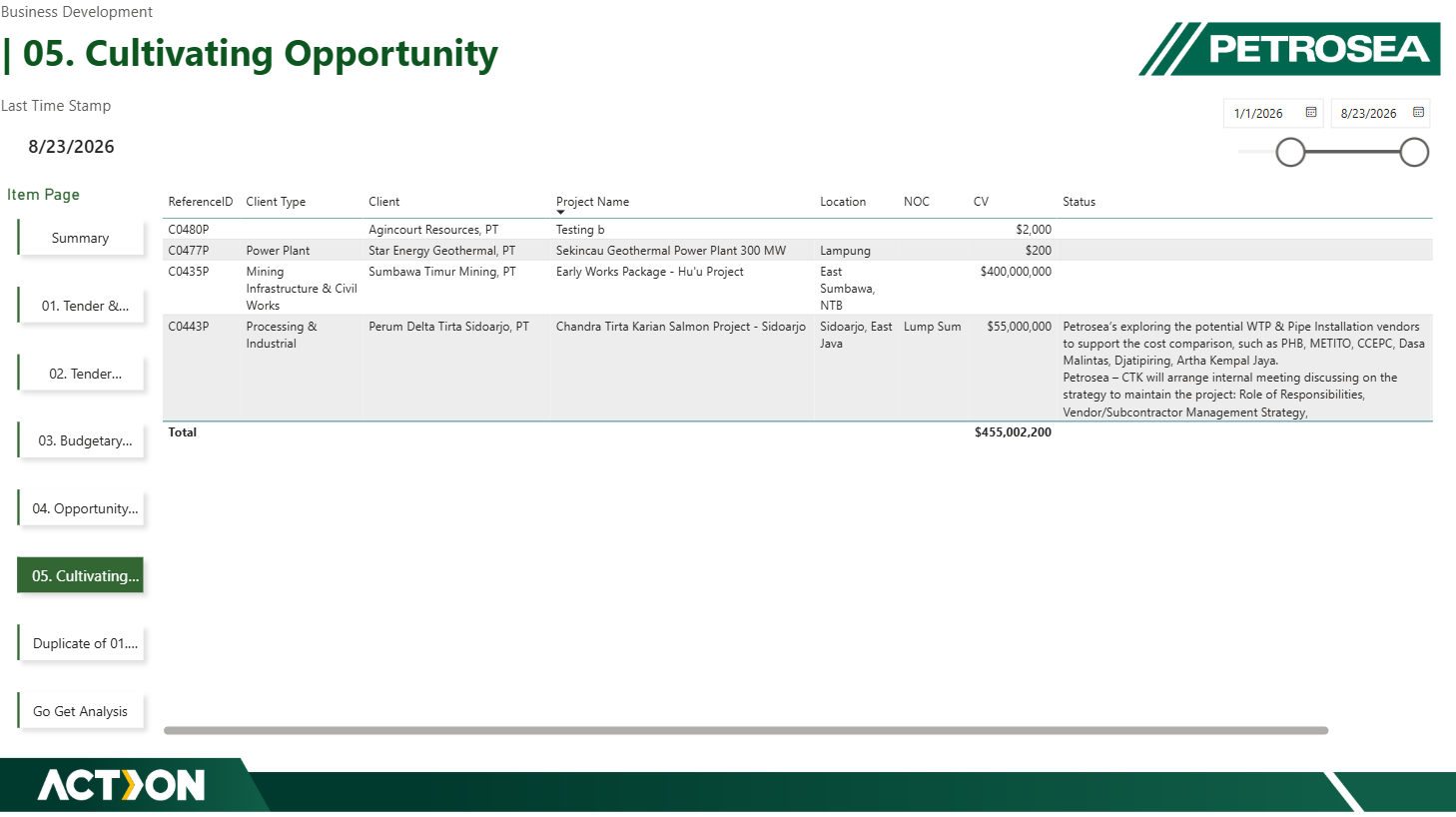Select ReferenceID cell C0435P

point(189,272)
